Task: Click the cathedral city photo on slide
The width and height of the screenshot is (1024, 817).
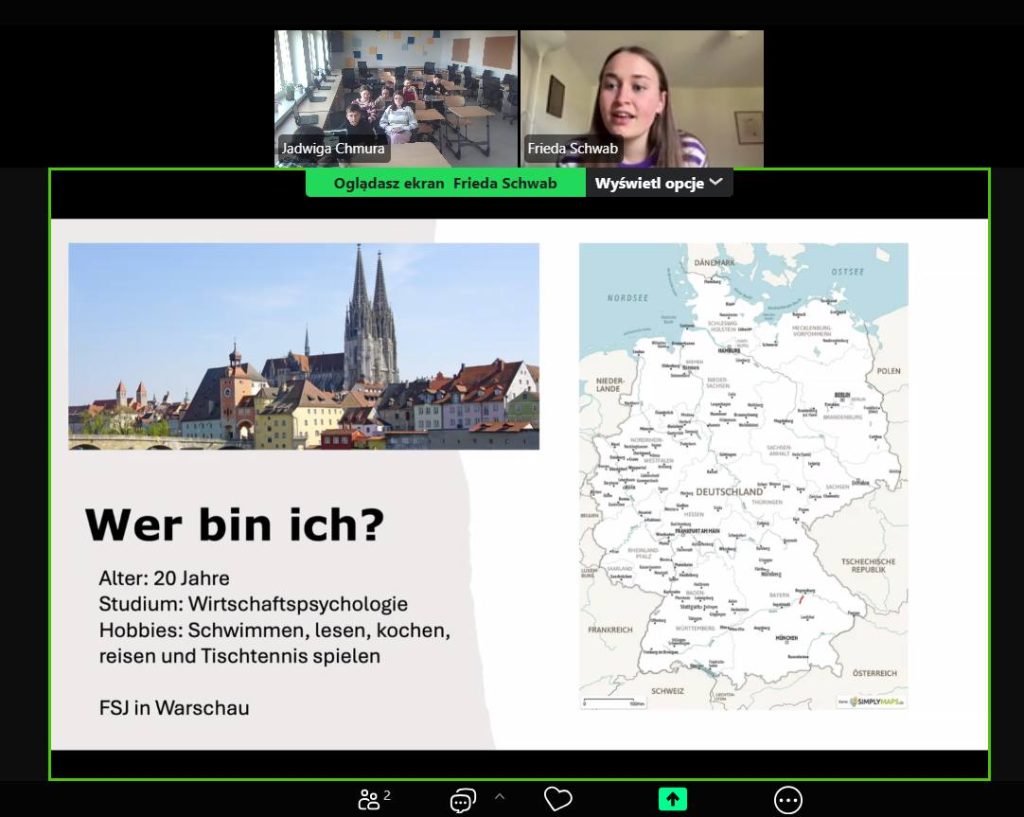Action: tap(303, 346)
